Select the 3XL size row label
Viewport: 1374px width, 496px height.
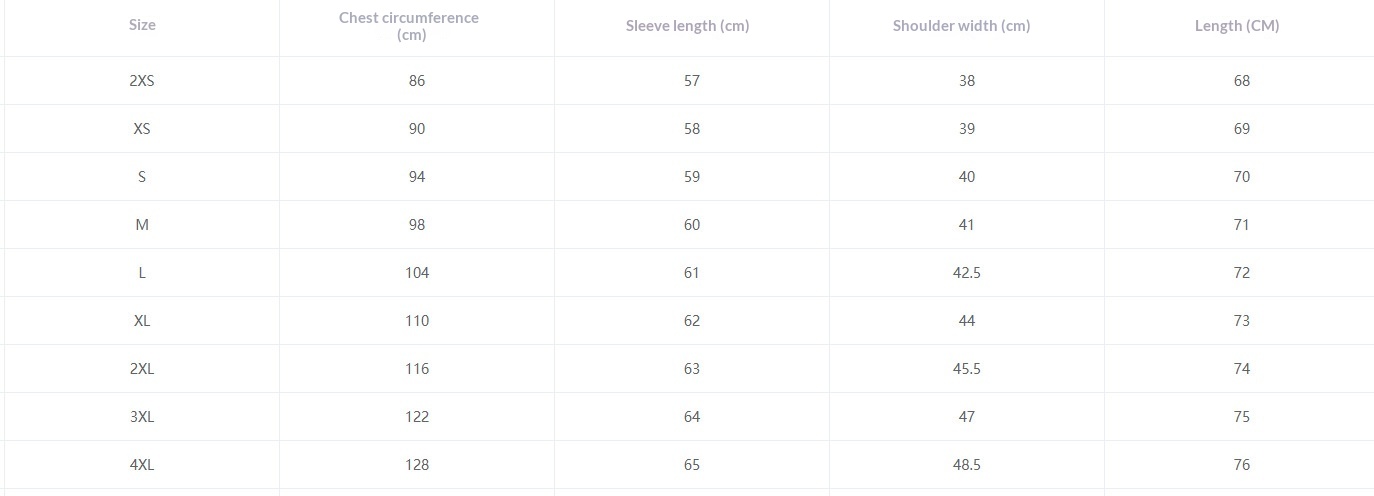(x=142, y=417)
